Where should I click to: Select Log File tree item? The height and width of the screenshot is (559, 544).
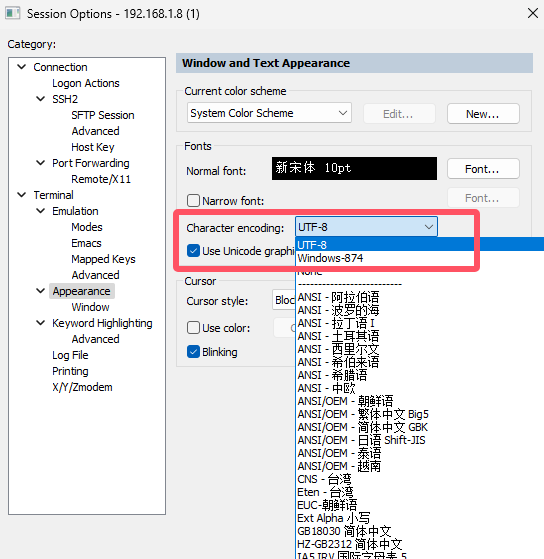click(x=70, y=355)
